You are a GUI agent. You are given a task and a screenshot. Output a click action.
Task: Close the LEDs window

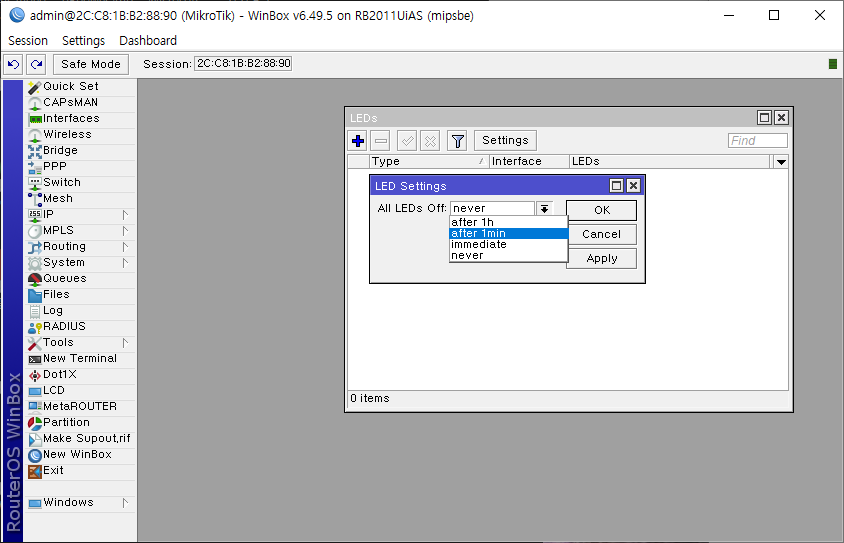pos(782,118)
